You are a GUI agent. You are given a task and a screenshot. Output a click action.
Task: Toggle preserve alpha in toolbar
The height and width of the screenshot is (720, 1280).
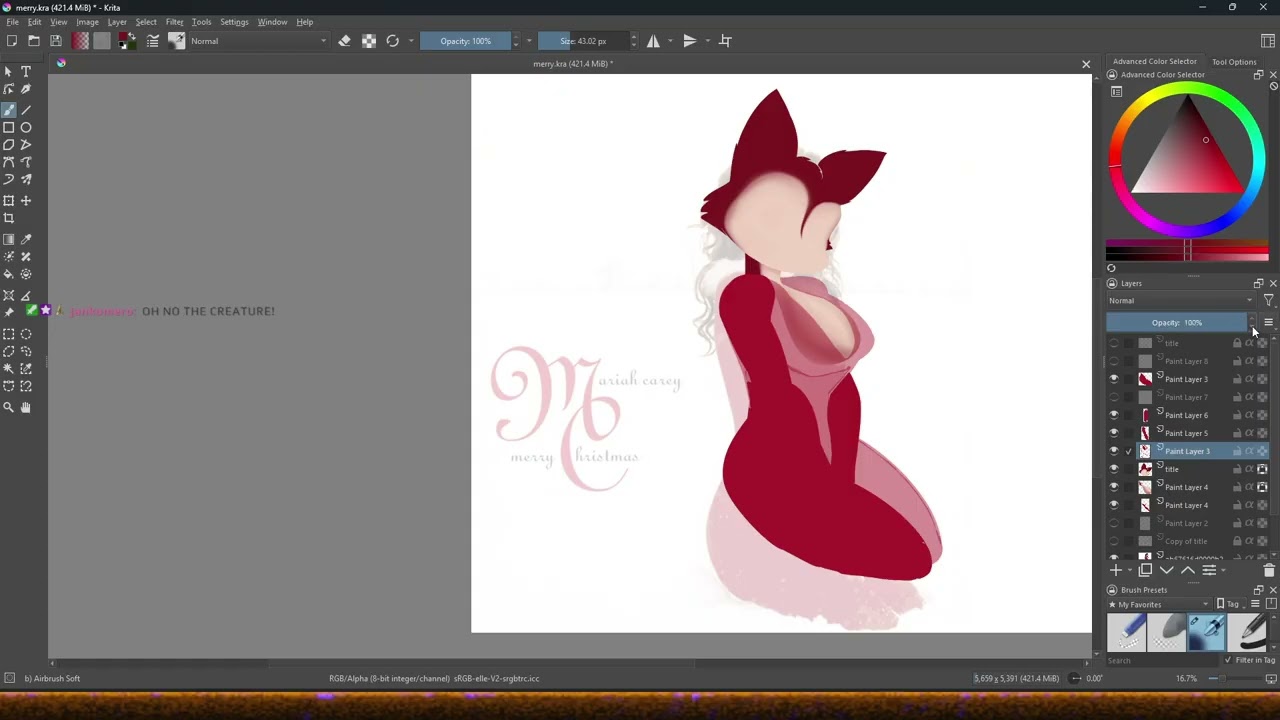click(369, 41)
